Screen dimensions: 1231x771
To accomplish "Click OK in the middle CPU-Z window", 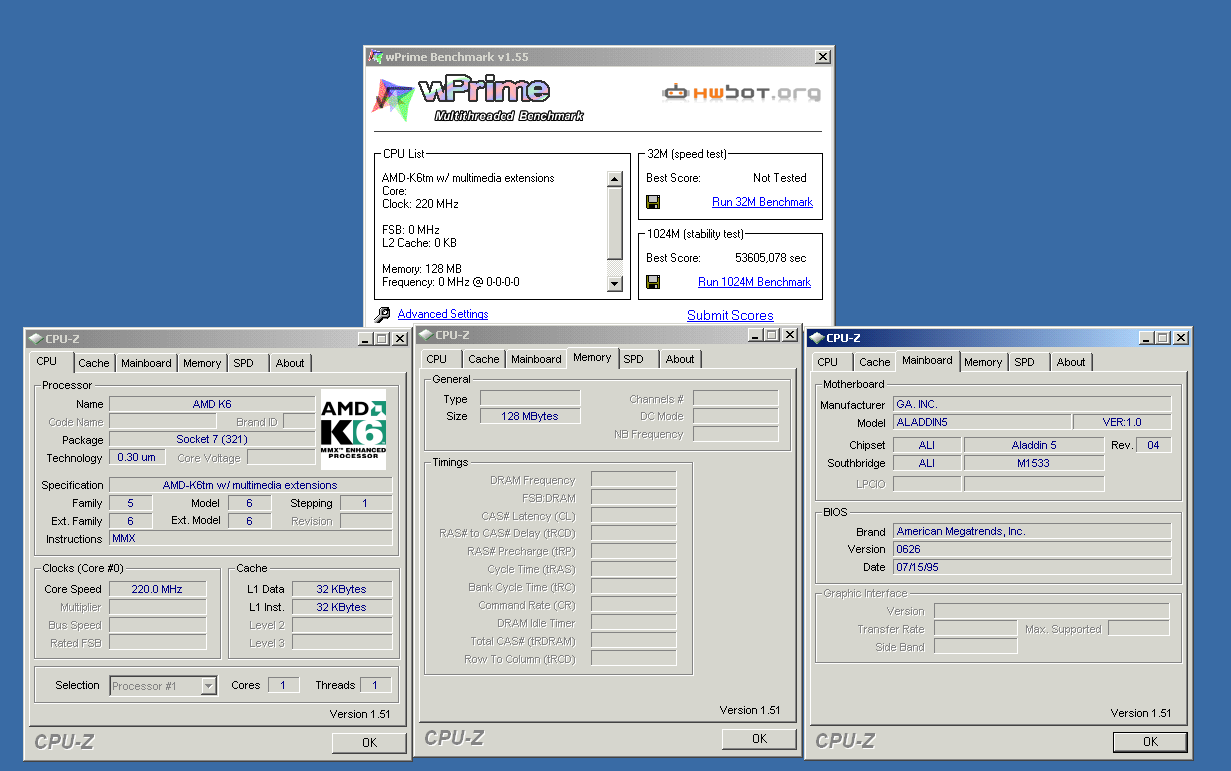I will tap(759, 738).
